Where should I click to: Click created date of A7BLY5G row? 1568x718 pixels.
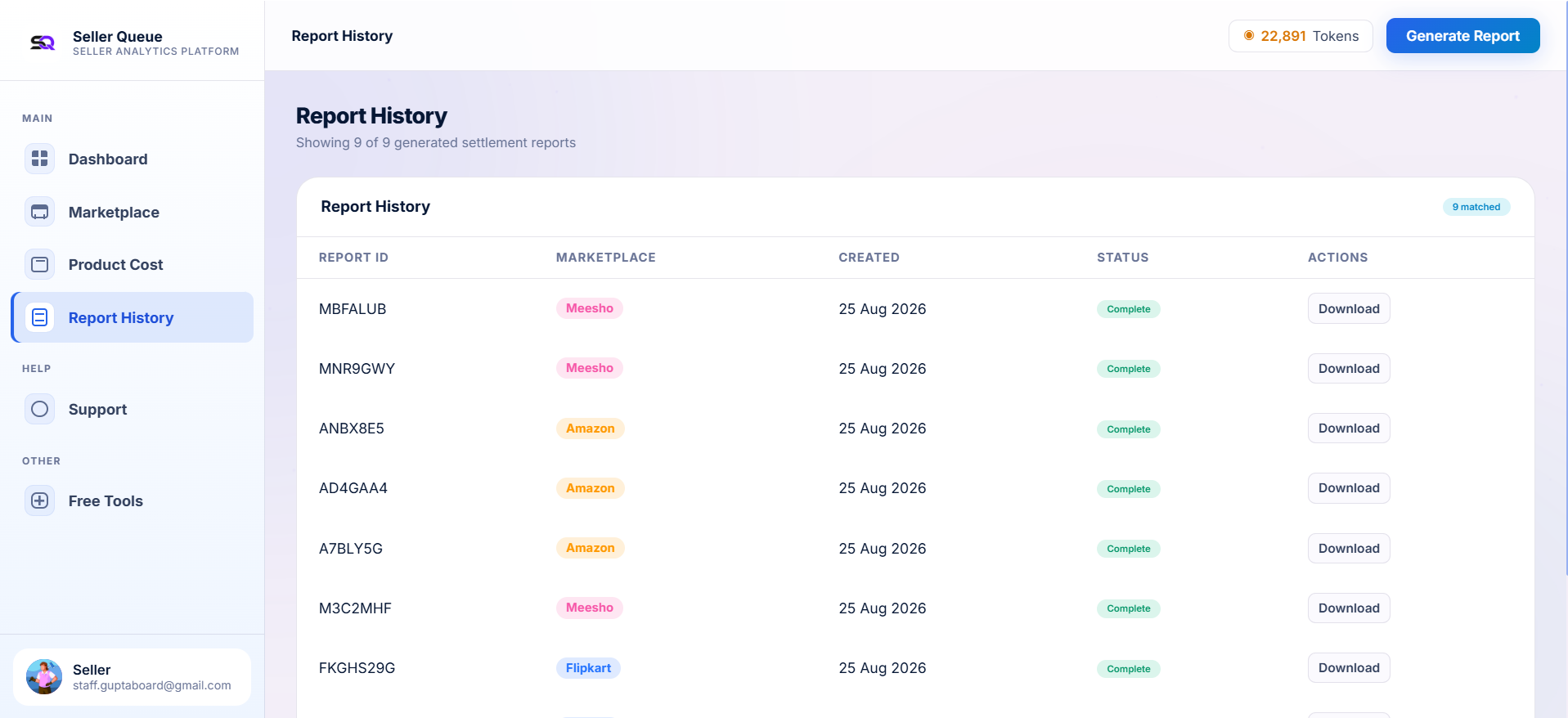click(x=883, y=549)
